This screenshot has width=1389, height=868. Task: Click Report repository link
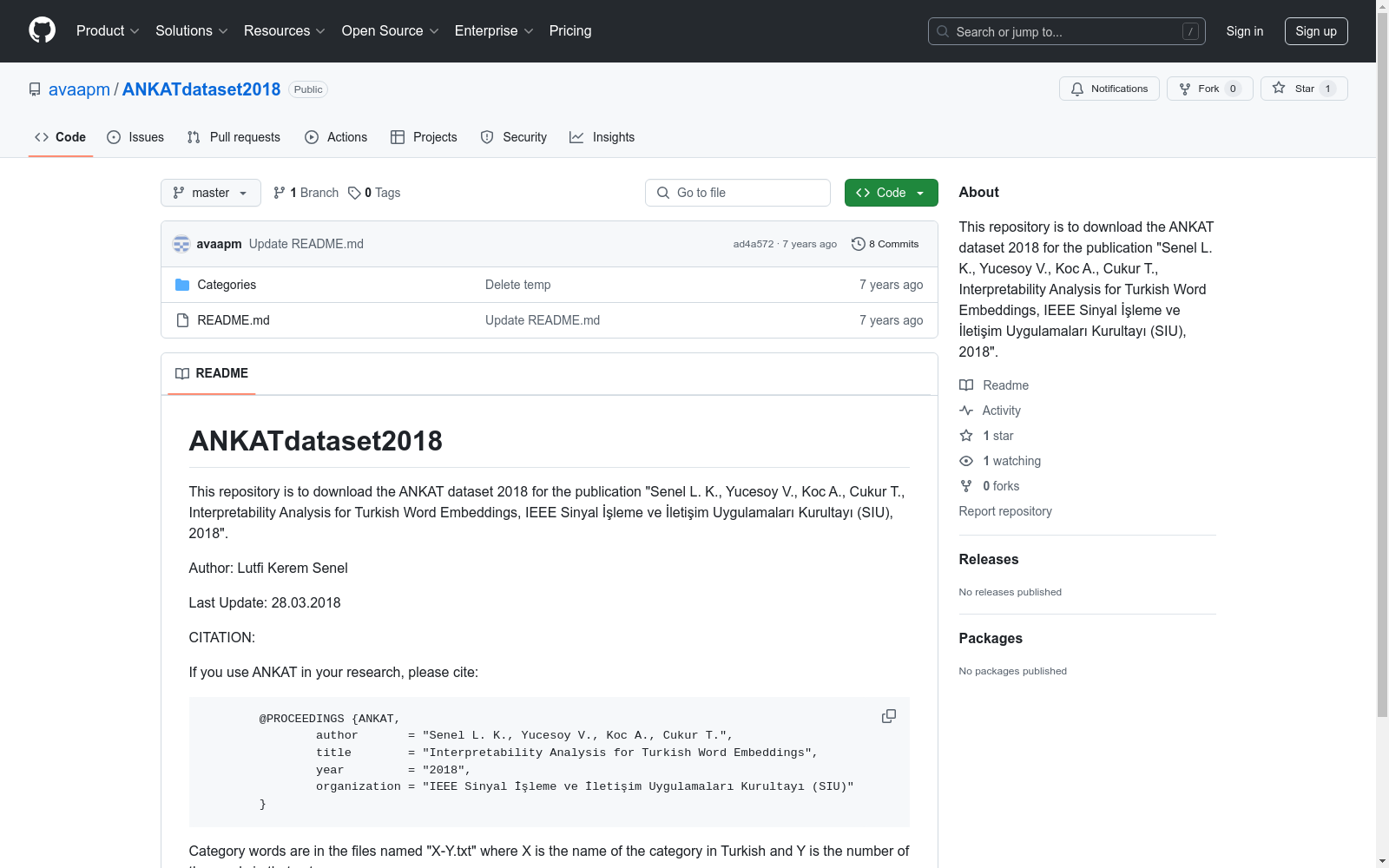coord(1005,511)
